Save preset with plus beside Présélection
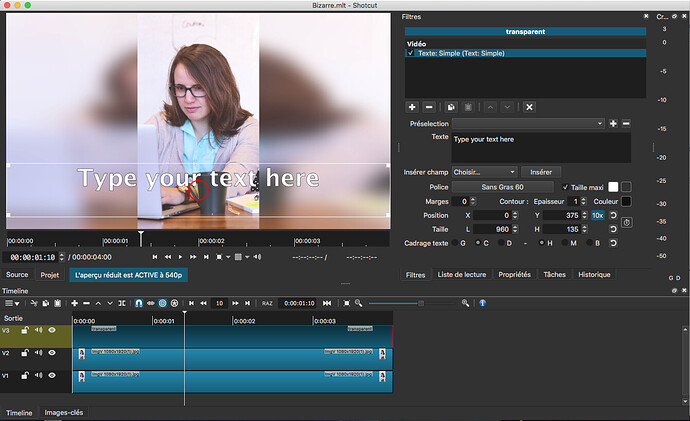 [x=613, y=124]
